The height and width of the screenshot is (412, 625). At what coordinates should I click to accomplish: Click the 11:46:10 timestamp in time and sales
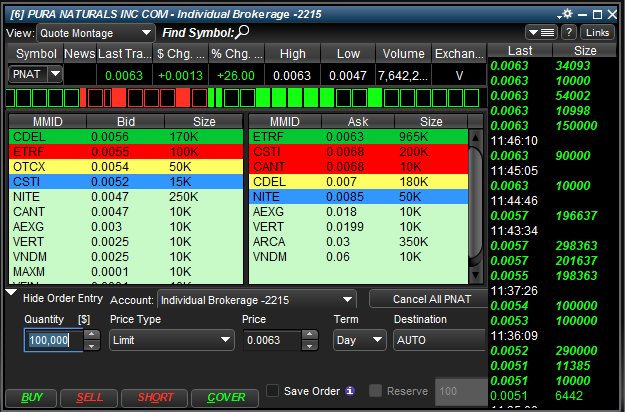[514, 141]
